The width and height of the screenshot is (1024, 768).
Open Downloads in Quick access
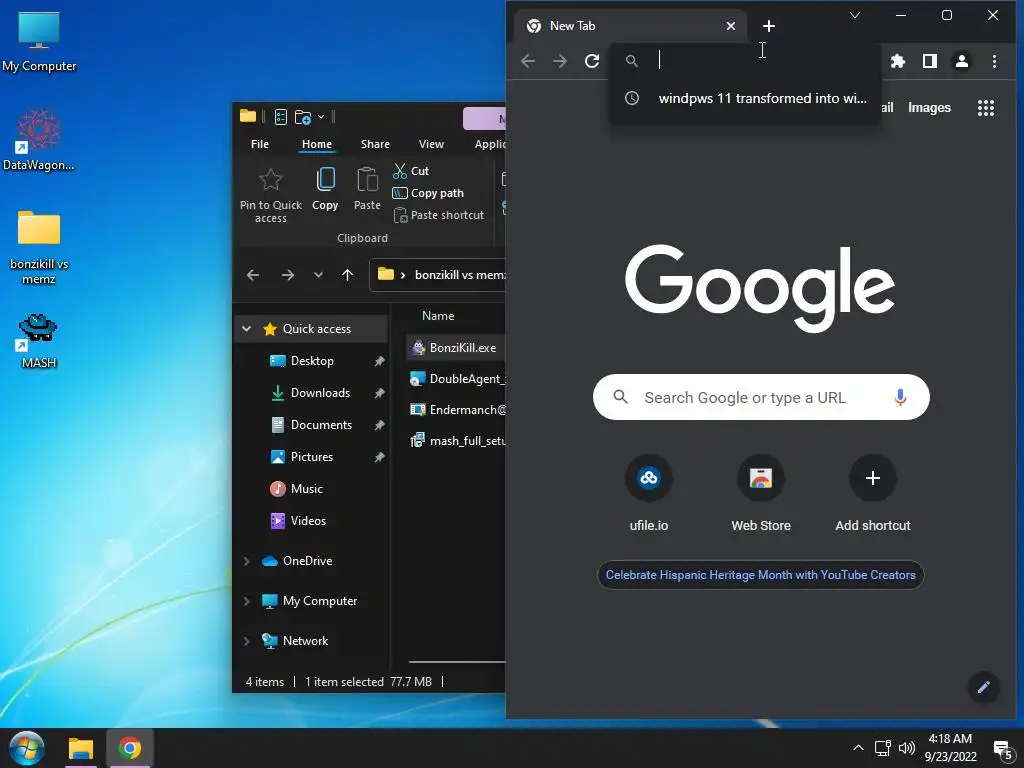tap(320, 392)
